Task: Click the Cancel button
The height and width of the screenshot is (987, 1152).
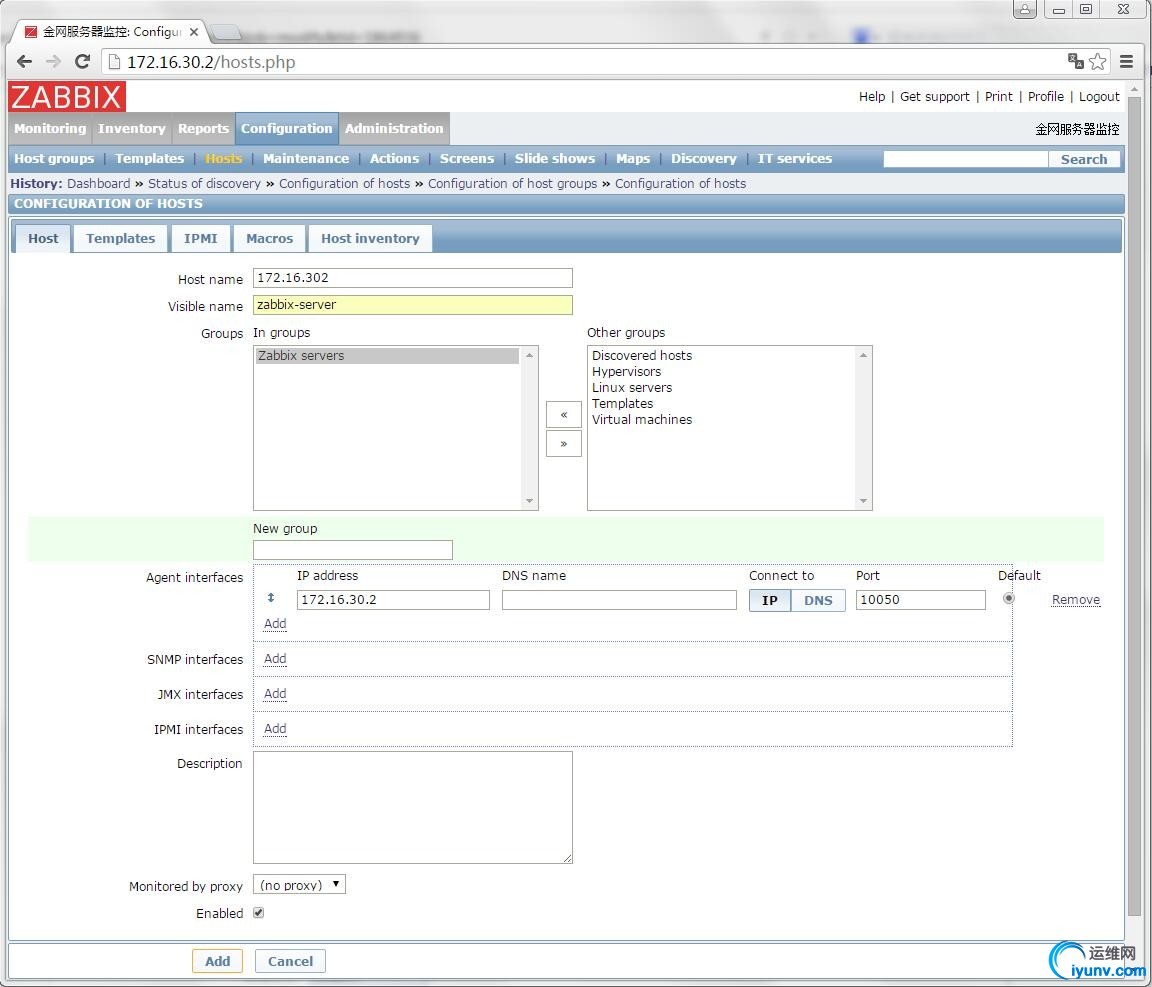Action: (290, 961)
